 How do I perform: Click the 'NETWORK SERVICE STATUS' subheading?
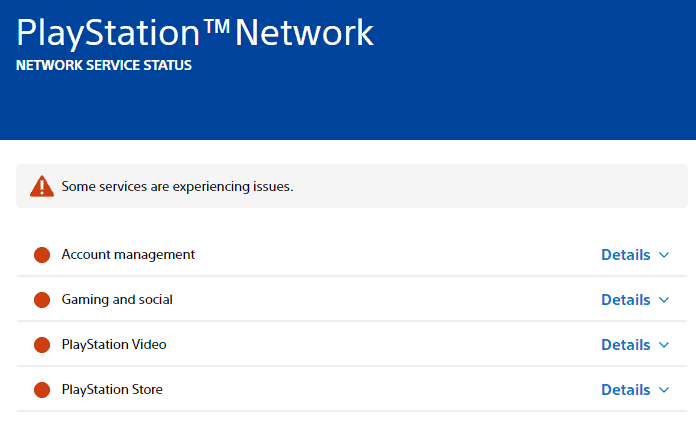(104, 65)
